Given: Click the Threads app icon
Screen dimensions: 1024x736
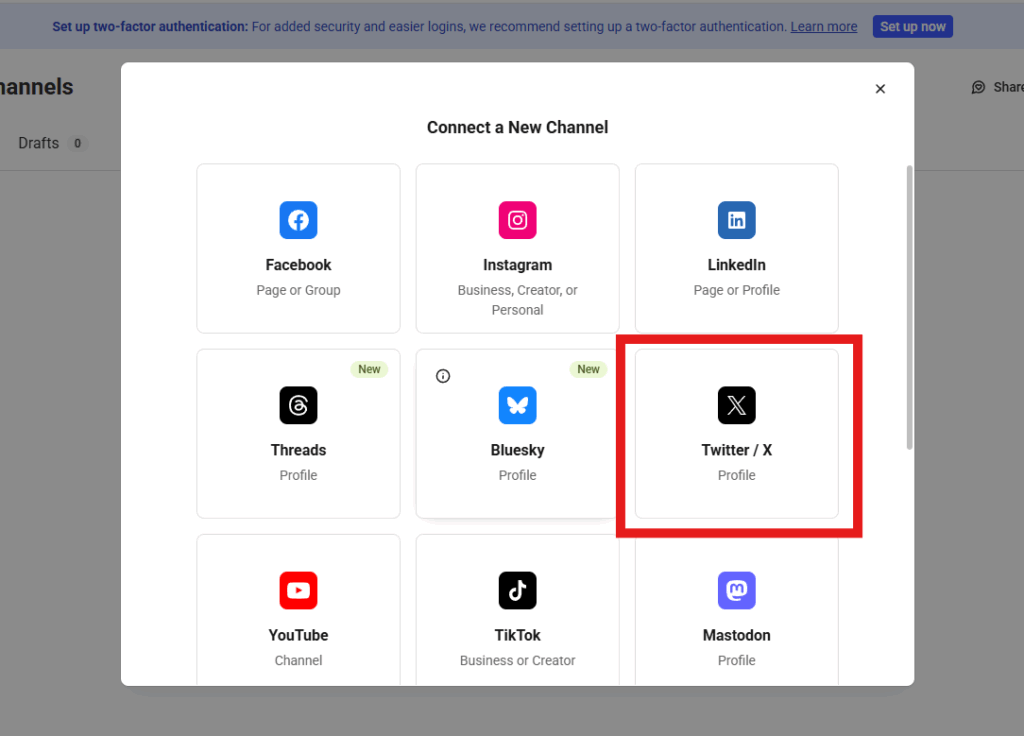Looking at the screenshot, I should 298,406.
